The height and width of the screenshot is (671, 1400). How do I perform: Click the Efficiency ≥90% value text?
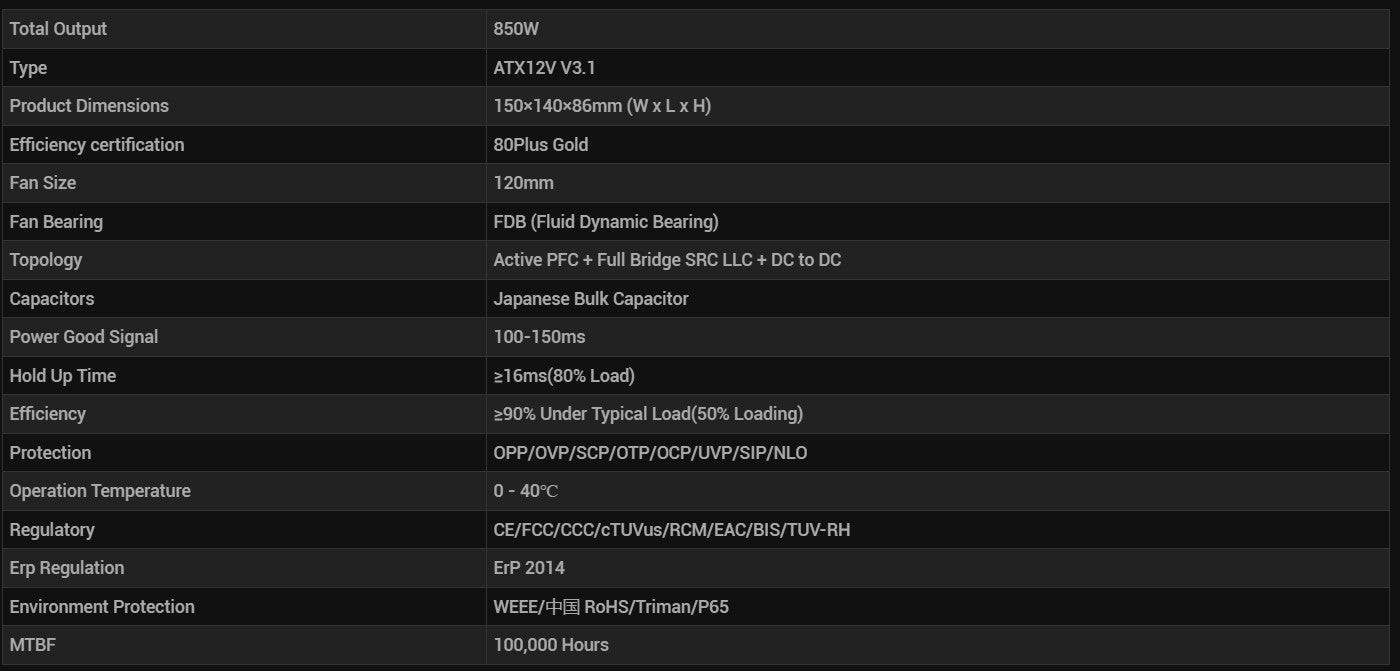point(648,414)
